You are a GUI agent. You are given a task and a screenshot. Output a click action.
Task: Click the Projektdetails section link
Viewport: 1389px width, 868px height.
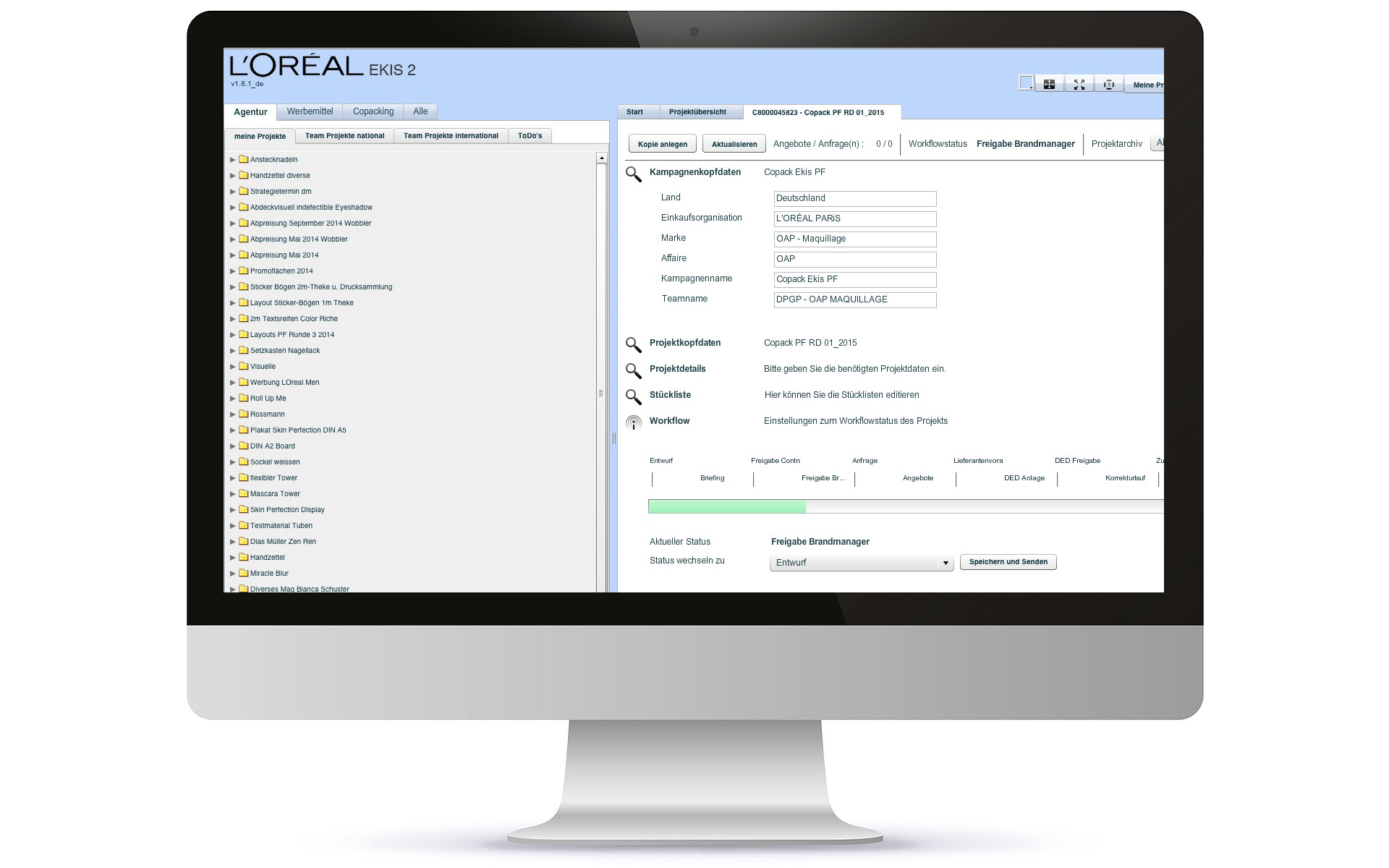tap(677, 369)
